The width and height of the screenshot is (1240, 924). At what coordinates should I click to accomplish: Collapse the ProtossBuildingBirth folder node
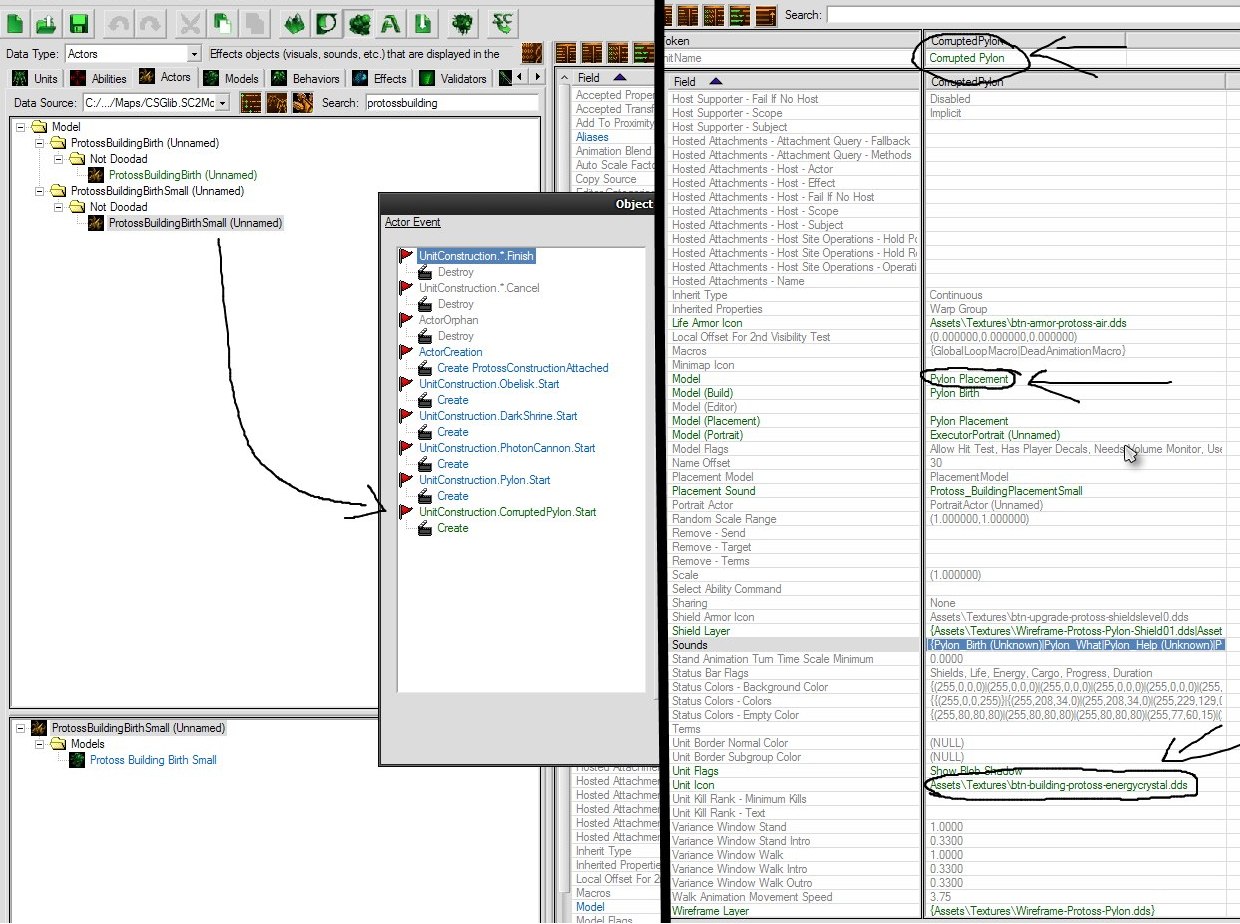(x=41, y=143)
